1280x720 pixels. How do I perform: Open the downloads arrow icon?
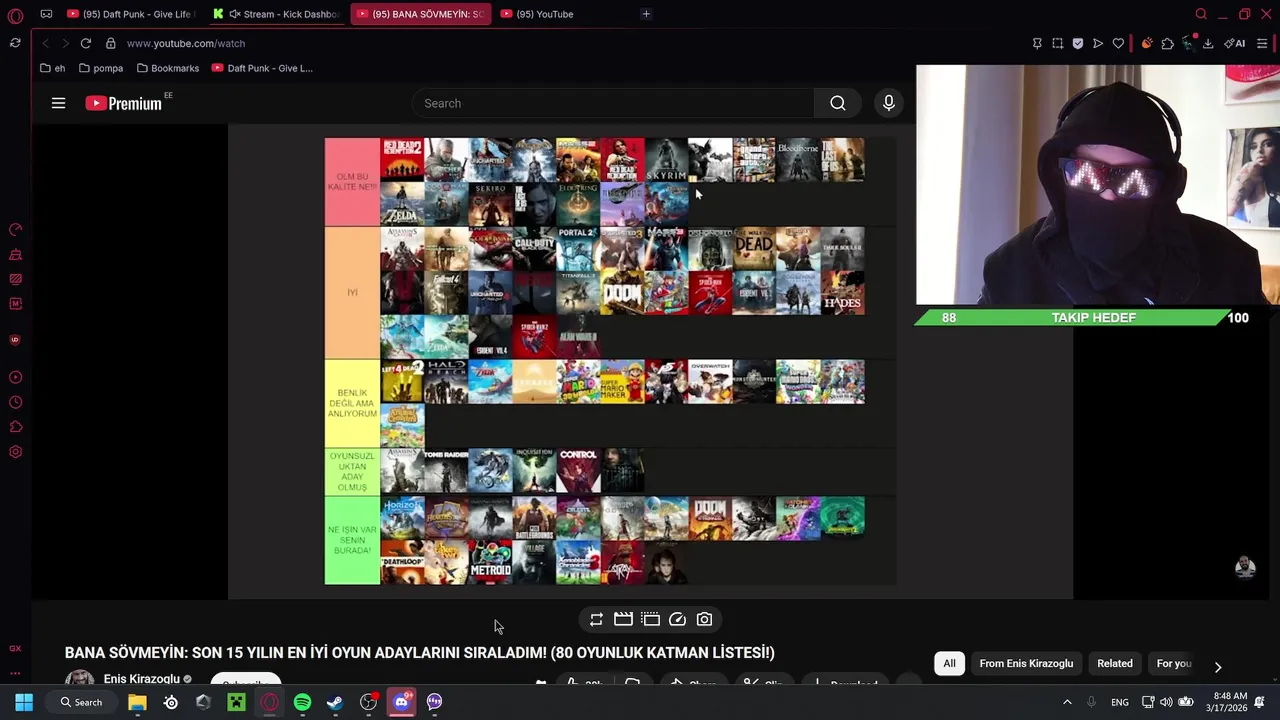click(1208, 43)
